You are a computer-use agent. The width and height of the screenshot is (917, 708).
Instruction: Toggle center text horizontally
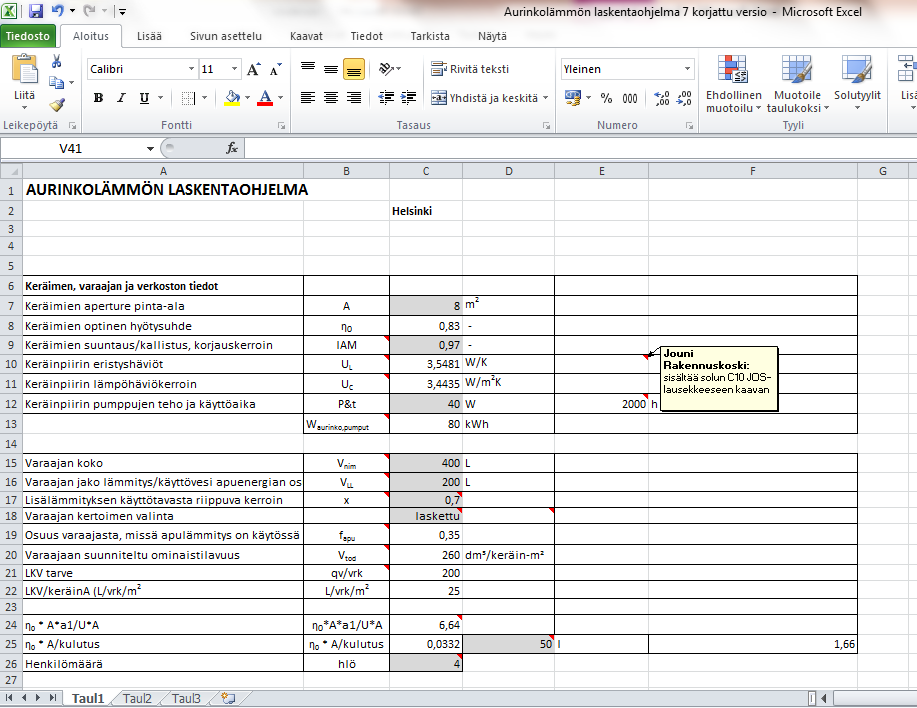(x=331, y=98)
